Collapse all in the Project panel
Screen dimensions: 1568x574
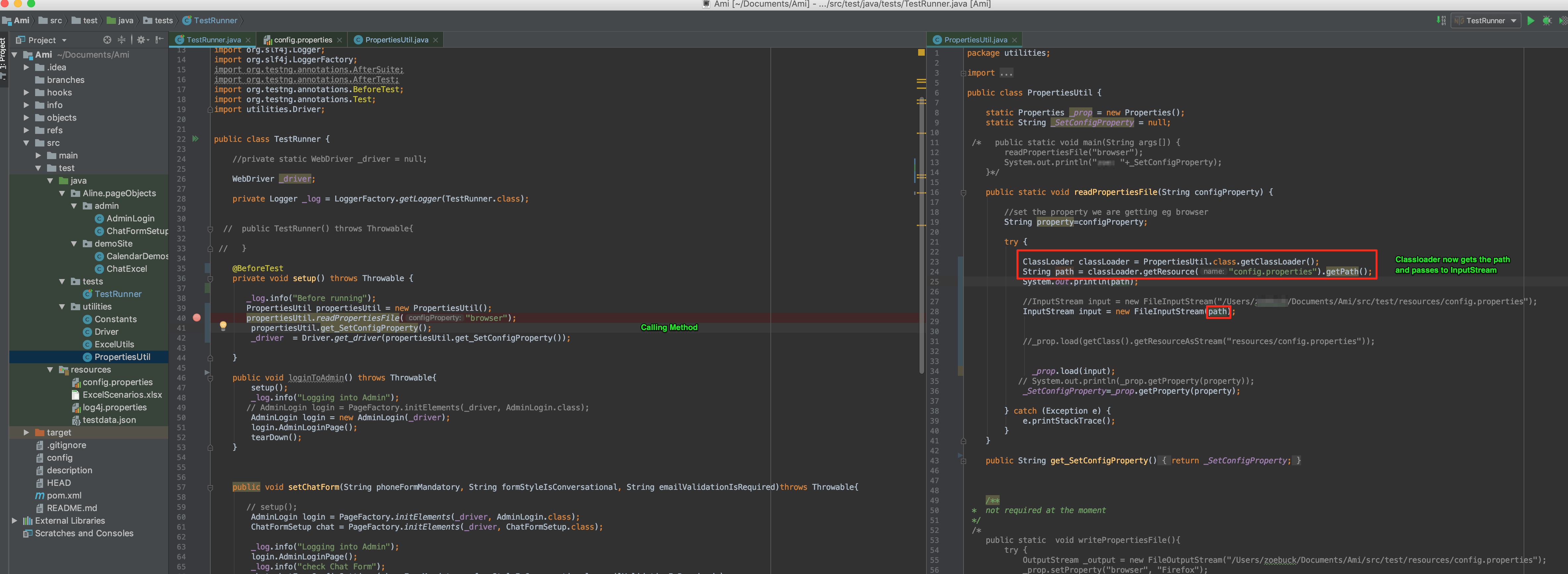click(121, 40)
